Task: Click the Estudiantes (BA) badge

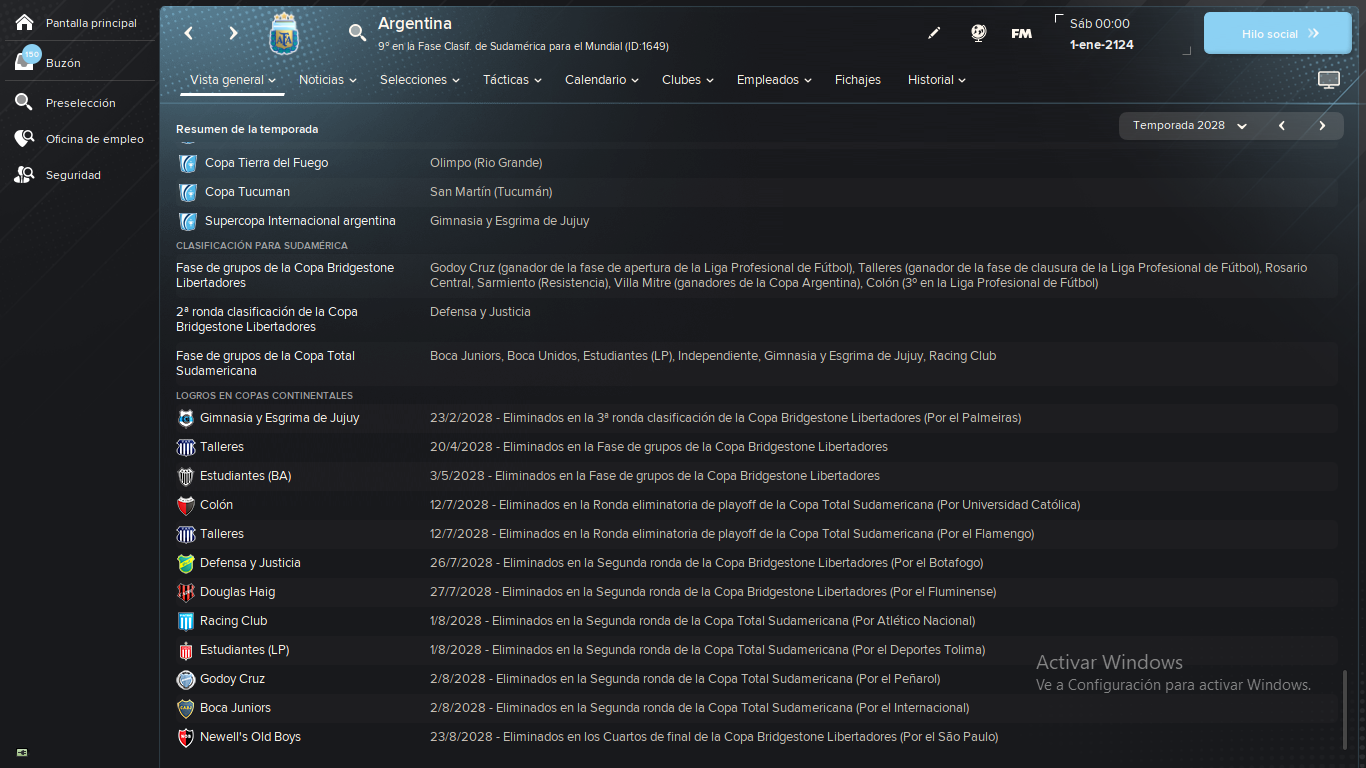Action: tap(185, 476)
